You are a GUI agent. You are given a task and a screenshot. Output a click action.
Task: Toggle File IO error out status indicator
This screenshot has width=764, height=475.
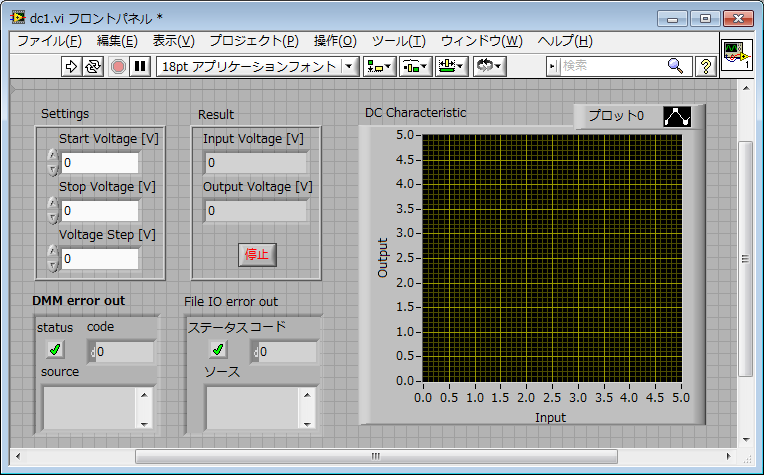(x=218, y=349)
